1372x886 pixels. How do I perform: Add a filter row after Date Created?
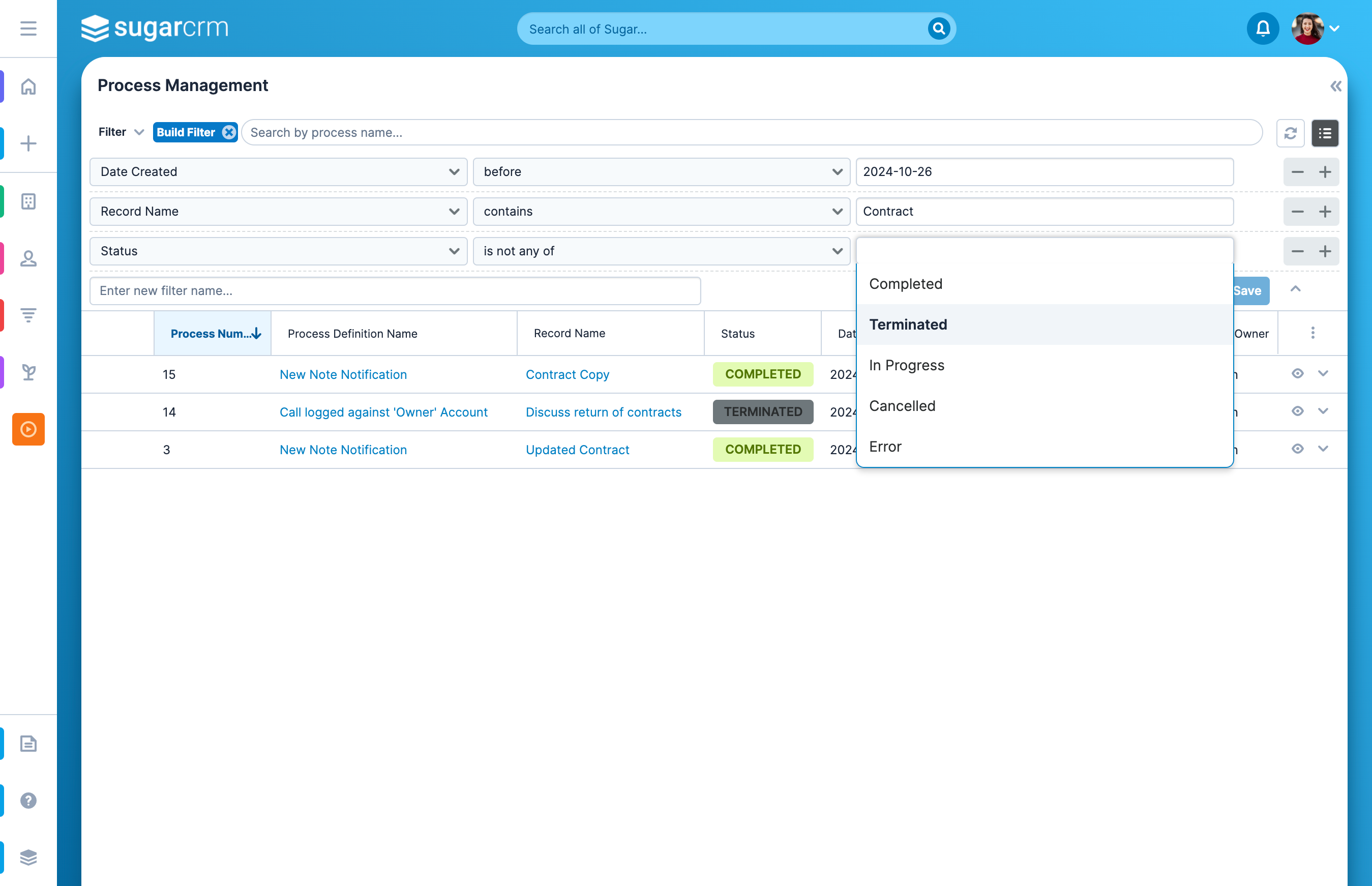[x=1325, y=172]
